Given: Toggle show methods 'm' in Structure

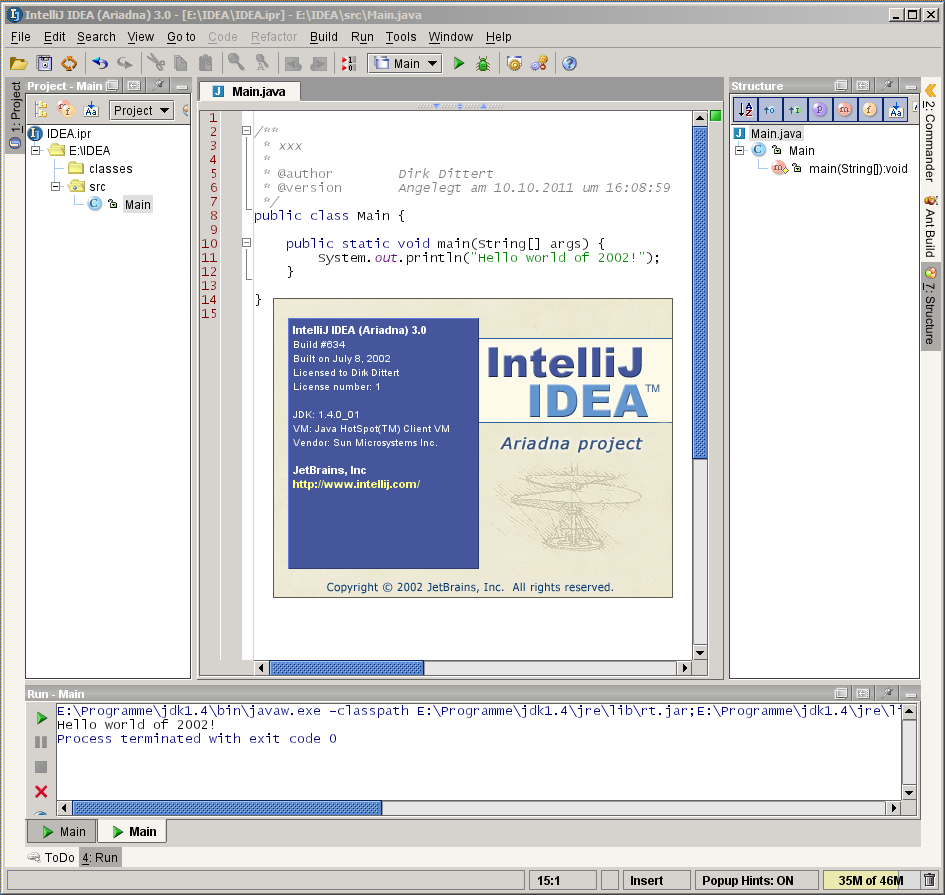Looking at the screenshot, I should tap(844, 110).
